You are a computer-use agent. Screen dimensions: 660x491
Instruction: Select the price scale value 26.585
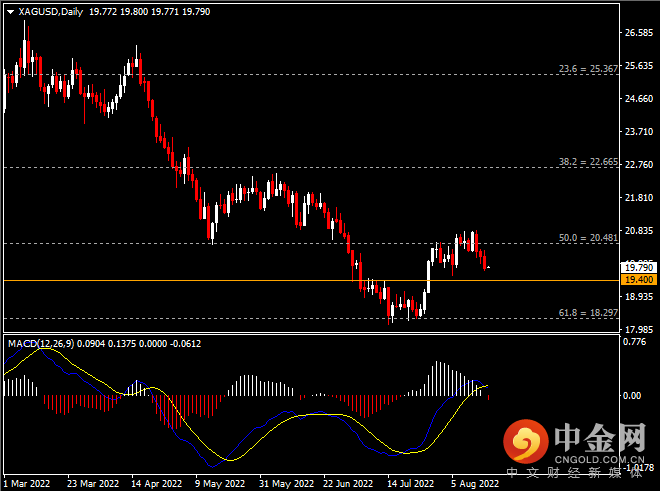click(x=639, y=32)
